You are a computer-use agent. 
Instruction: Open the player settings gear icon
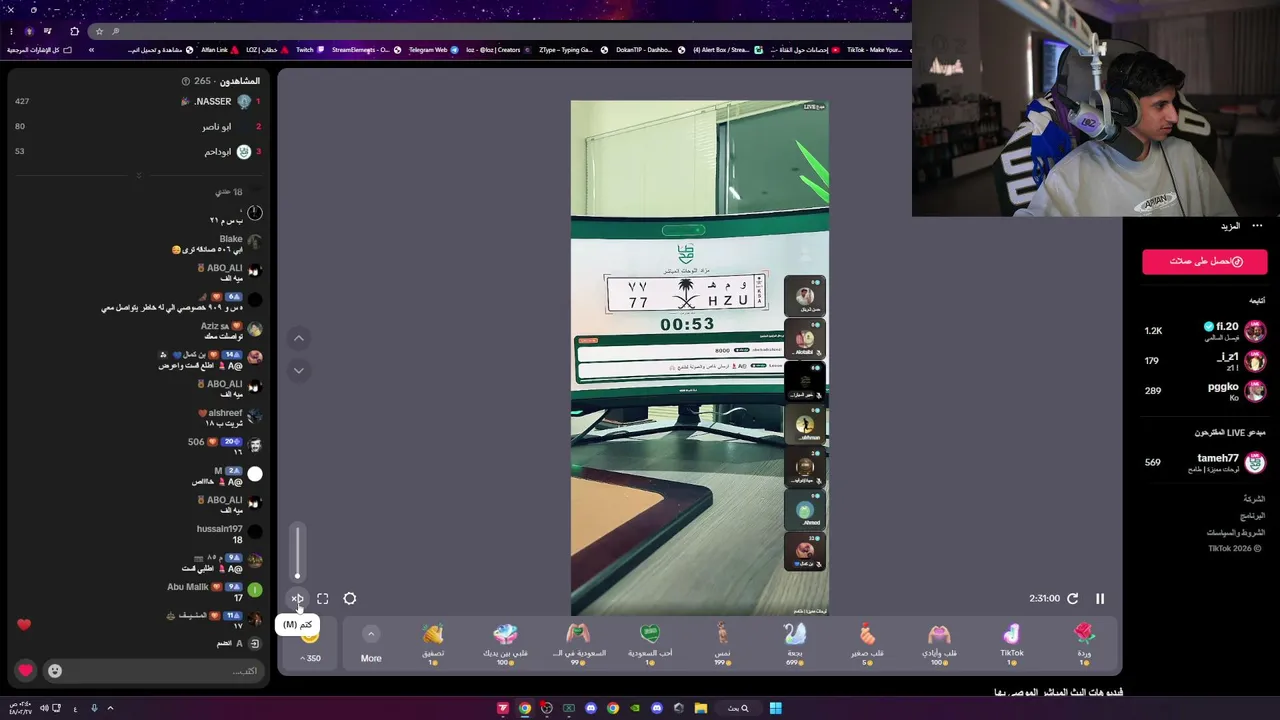[x=350, y=599]
